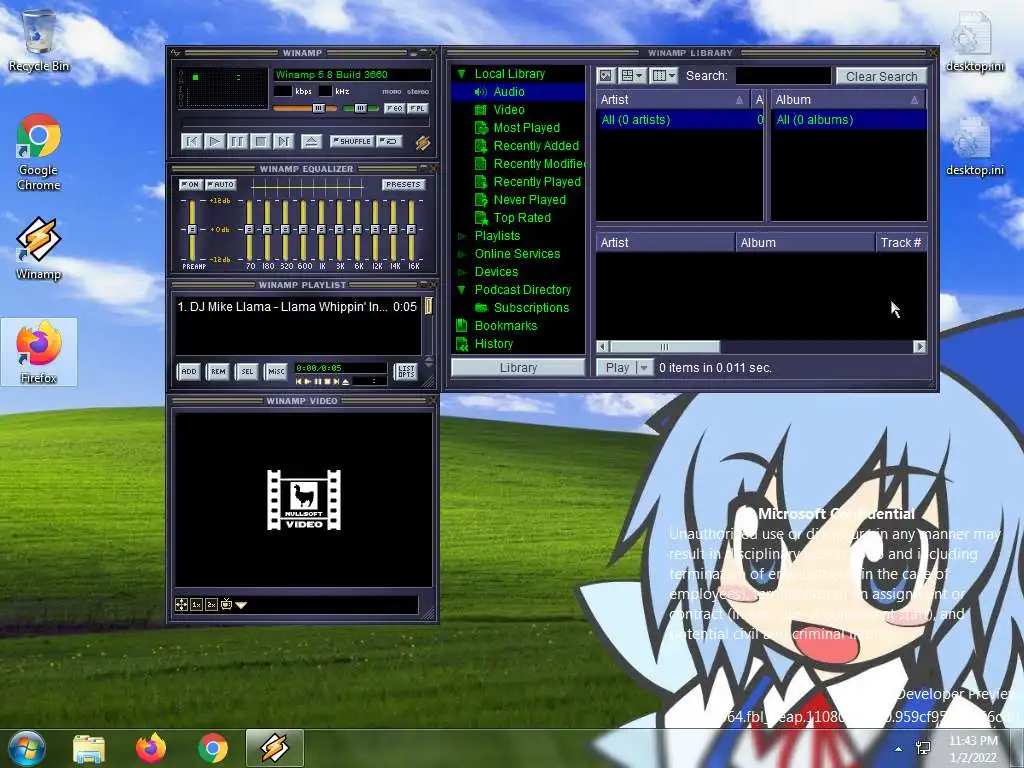Focus the library Search field

(783, 76)
